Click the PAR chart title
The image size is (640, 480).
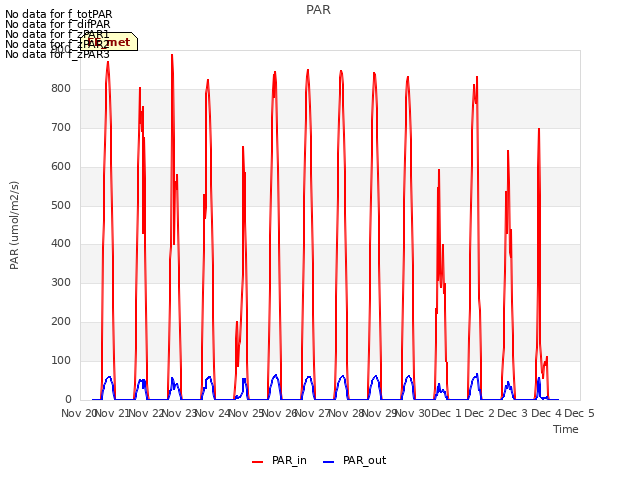click(x=318, y=10)
